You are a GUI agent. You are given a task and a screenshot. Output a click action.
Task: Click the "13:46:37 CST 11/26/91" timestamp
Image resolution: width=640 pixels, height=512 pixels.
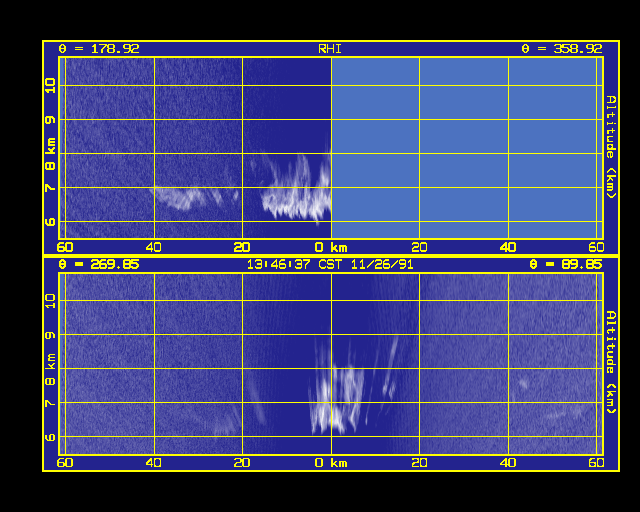[x=330, y=265]
